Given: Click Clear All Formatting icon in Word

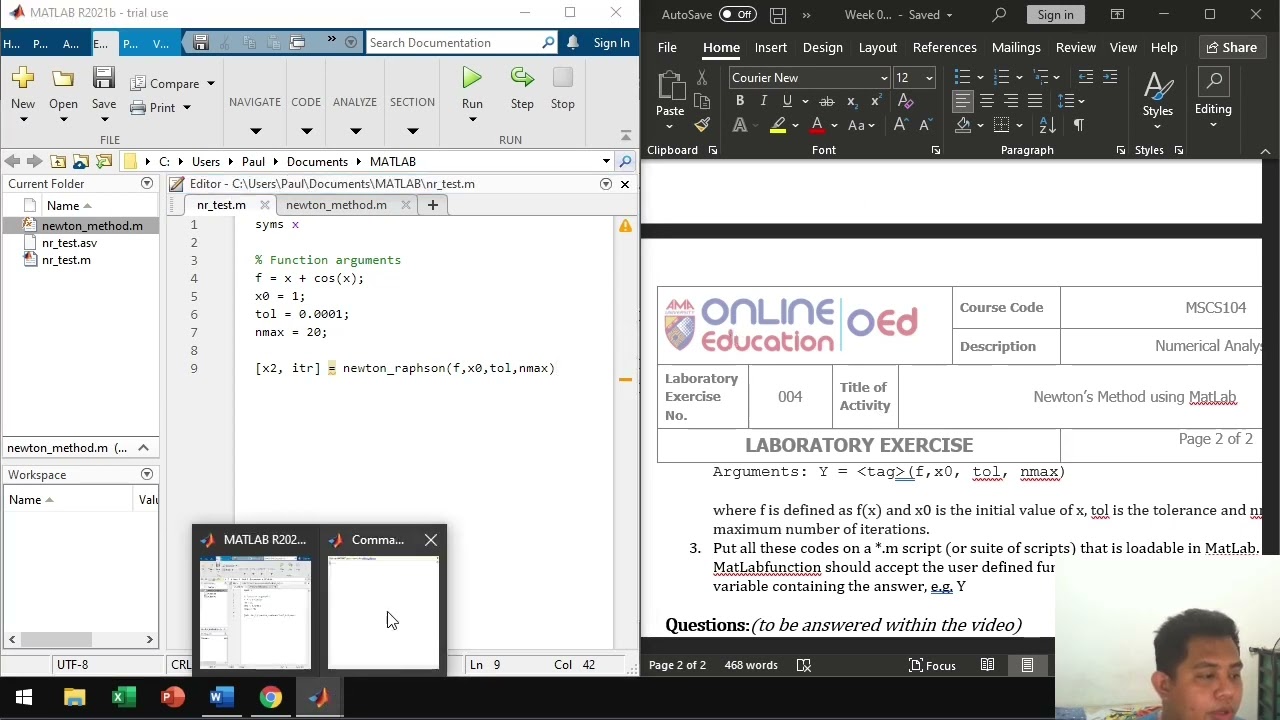Looking at the screenshot, I should [x=905, y=101].
